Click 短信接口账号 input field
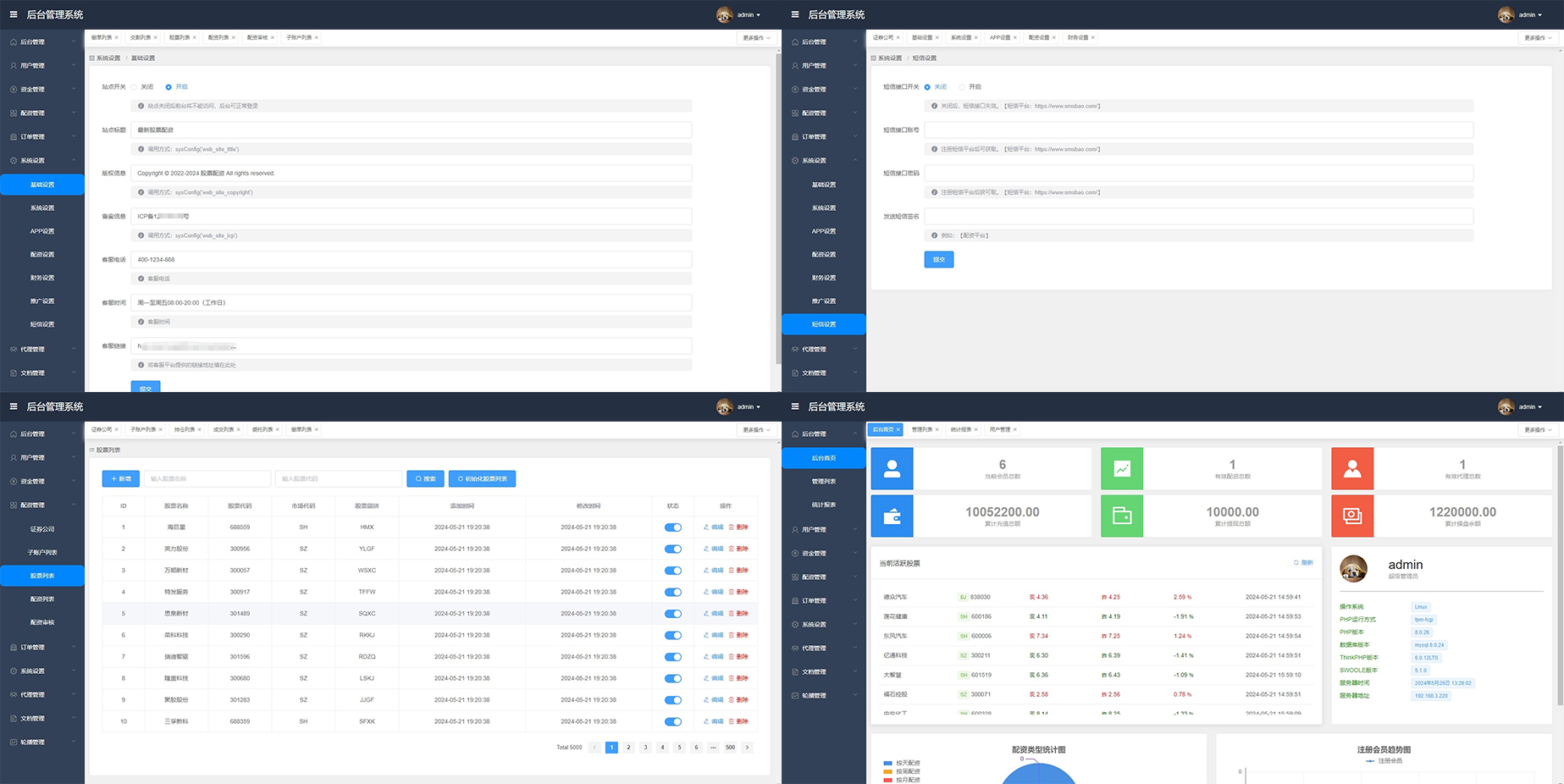 coord(1199,130)
